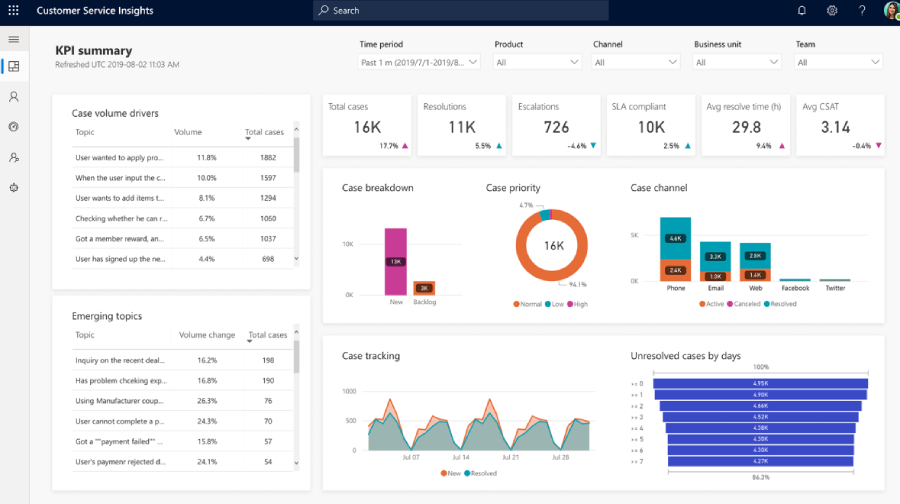Screen dimensions: 900x504
Task: Sort Emerging topics by Volume change
Action: pos(207,335)
